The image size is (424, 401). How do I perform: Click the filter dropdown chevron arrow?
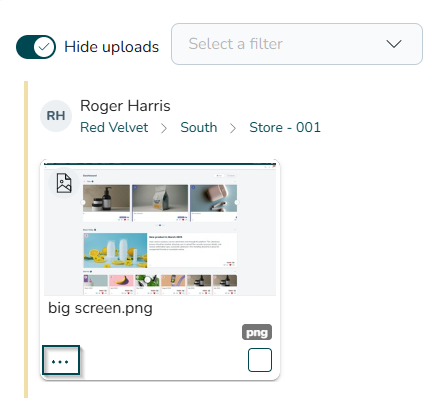tap(394, 44)
